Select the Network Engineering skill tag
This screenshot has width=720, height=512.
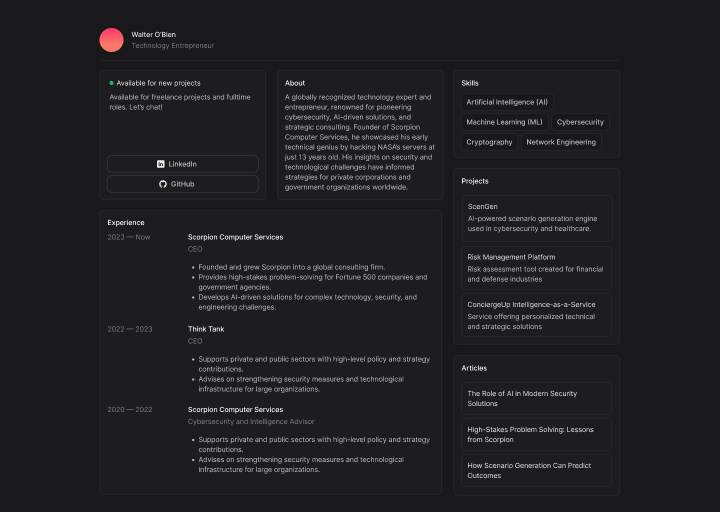561,142
